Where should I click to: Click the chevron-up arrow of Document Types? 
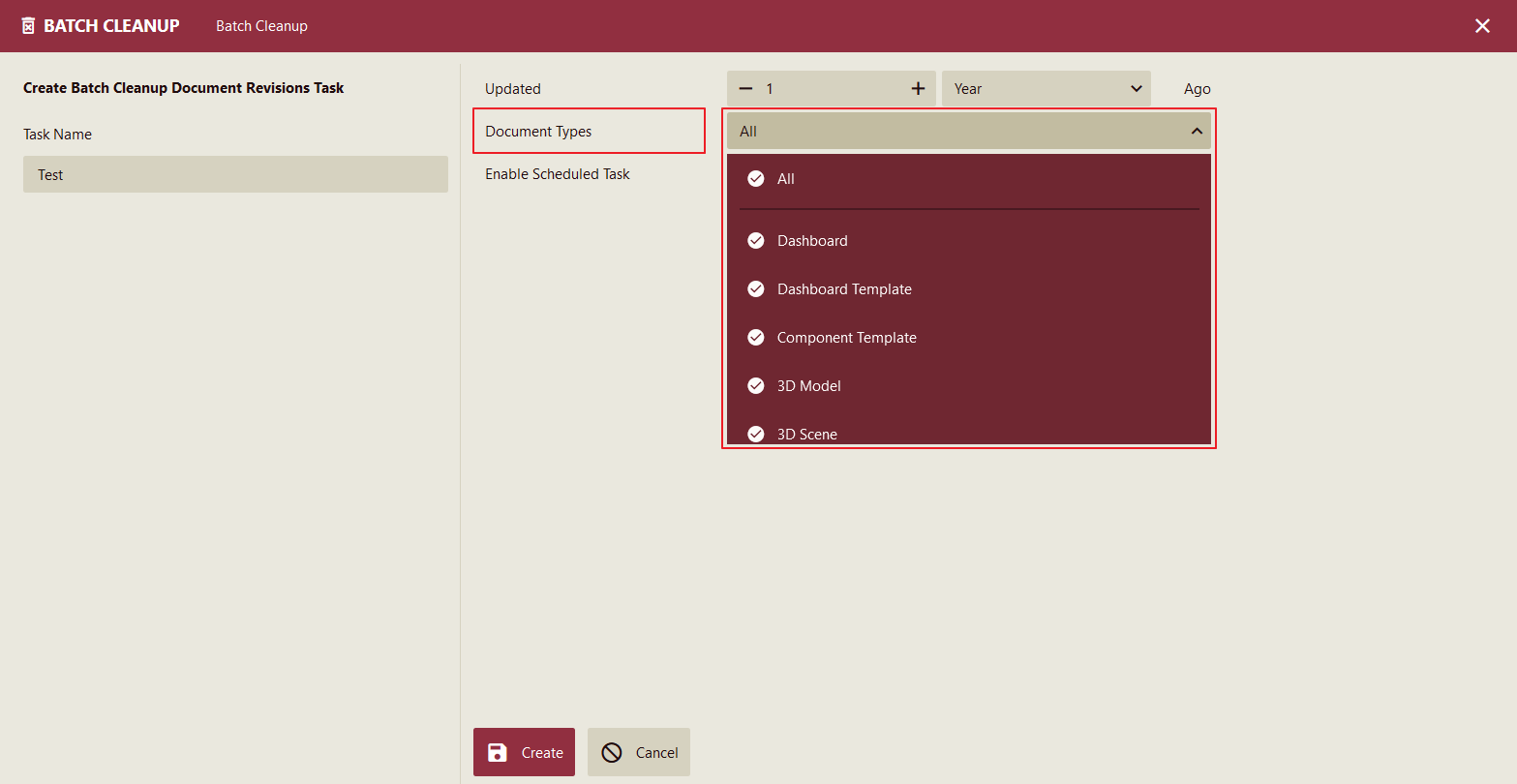click(1197, 132)
